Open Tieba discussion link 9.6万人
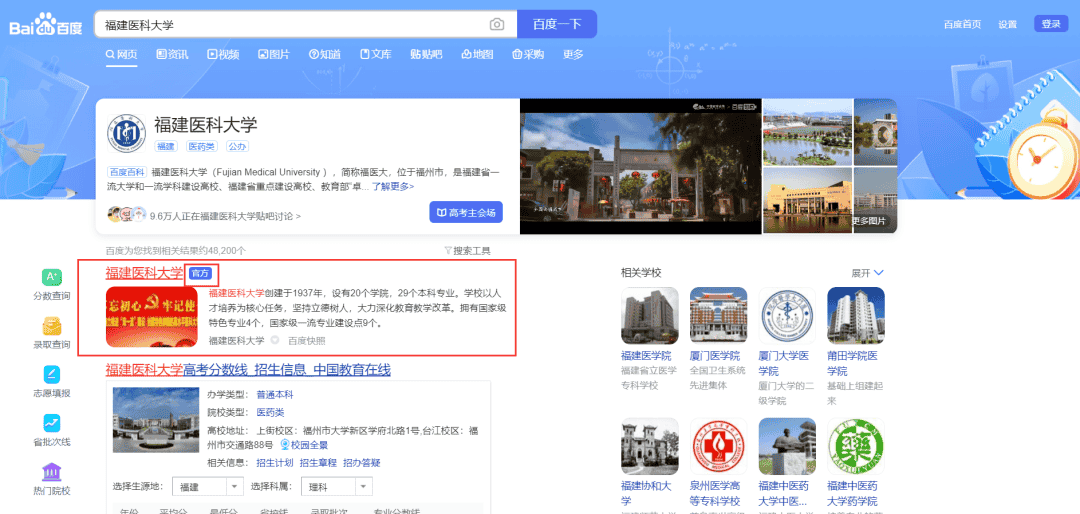The image size is (1080, 514). (x=225, y=216)
